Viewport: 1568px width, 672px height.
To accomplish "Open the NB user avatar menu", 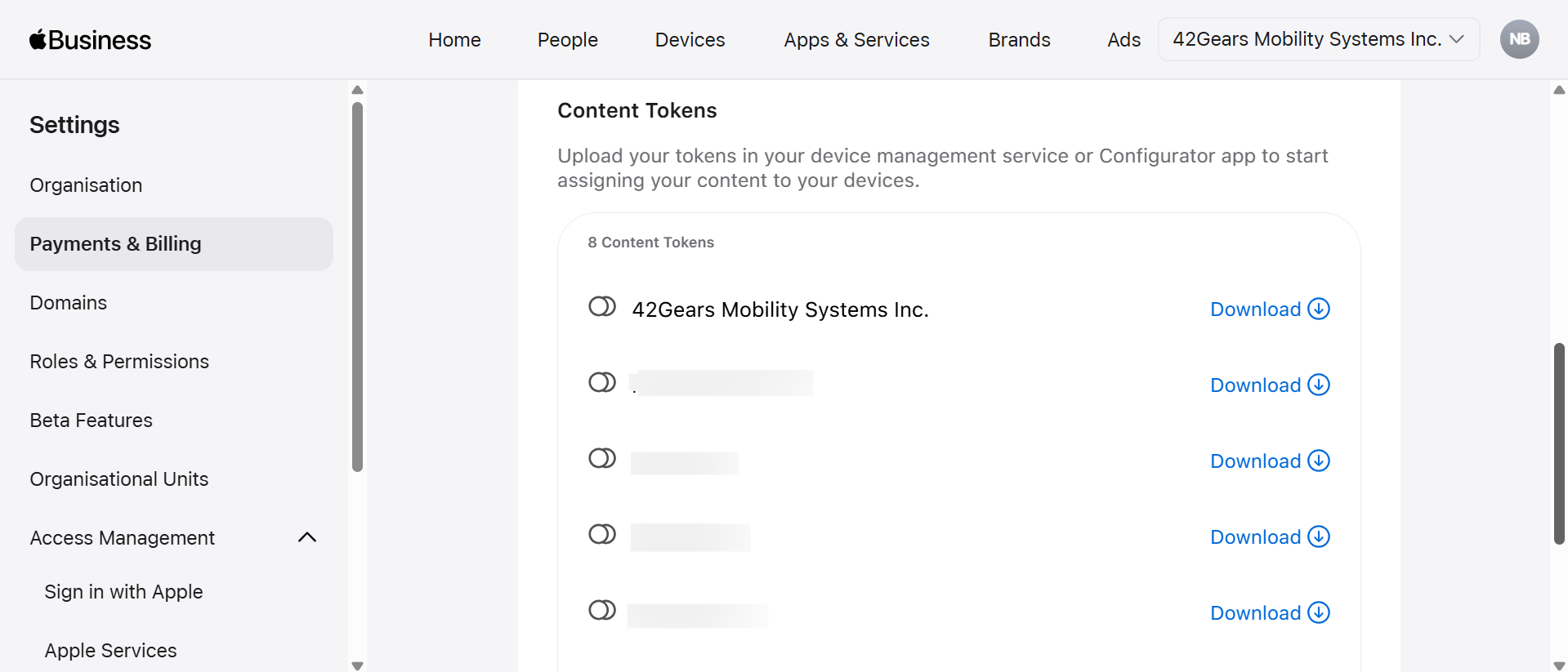I will click(x=1519, y=39).
